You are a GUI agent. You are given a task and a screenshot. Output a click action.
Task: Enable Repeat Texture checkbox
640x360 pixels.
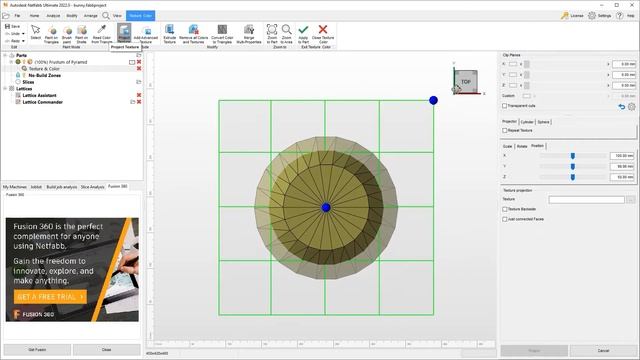[504, 130]
